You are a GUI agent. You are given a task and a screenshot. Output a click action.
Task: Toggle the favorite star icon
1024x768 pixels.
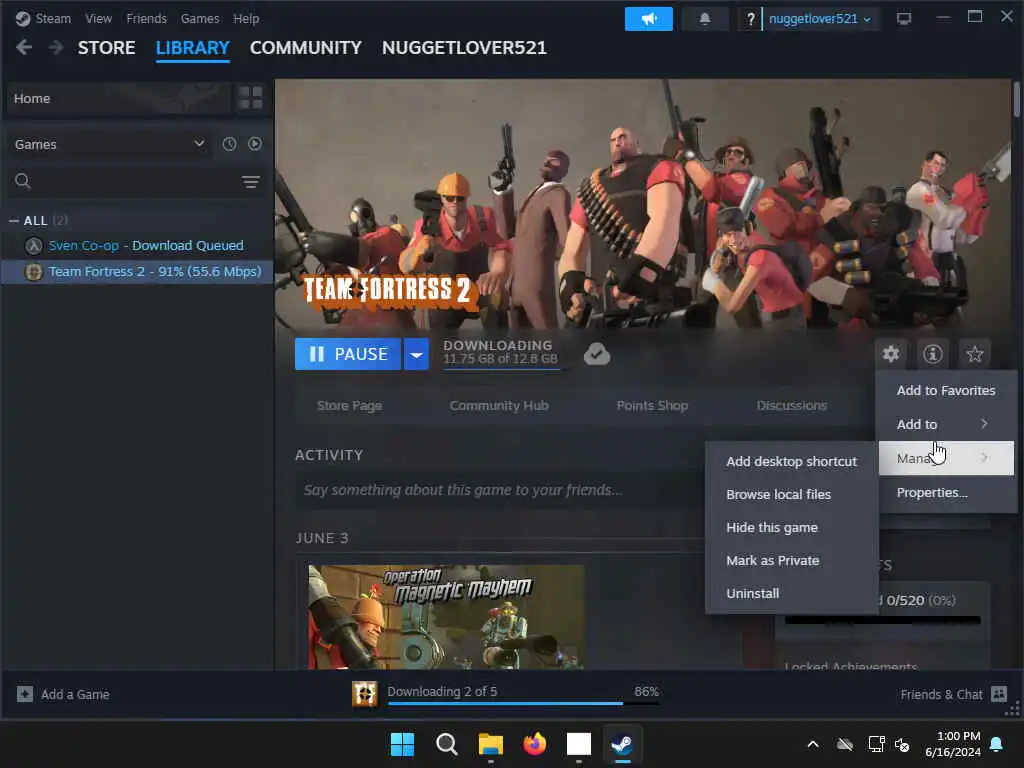tap(974, 354)
